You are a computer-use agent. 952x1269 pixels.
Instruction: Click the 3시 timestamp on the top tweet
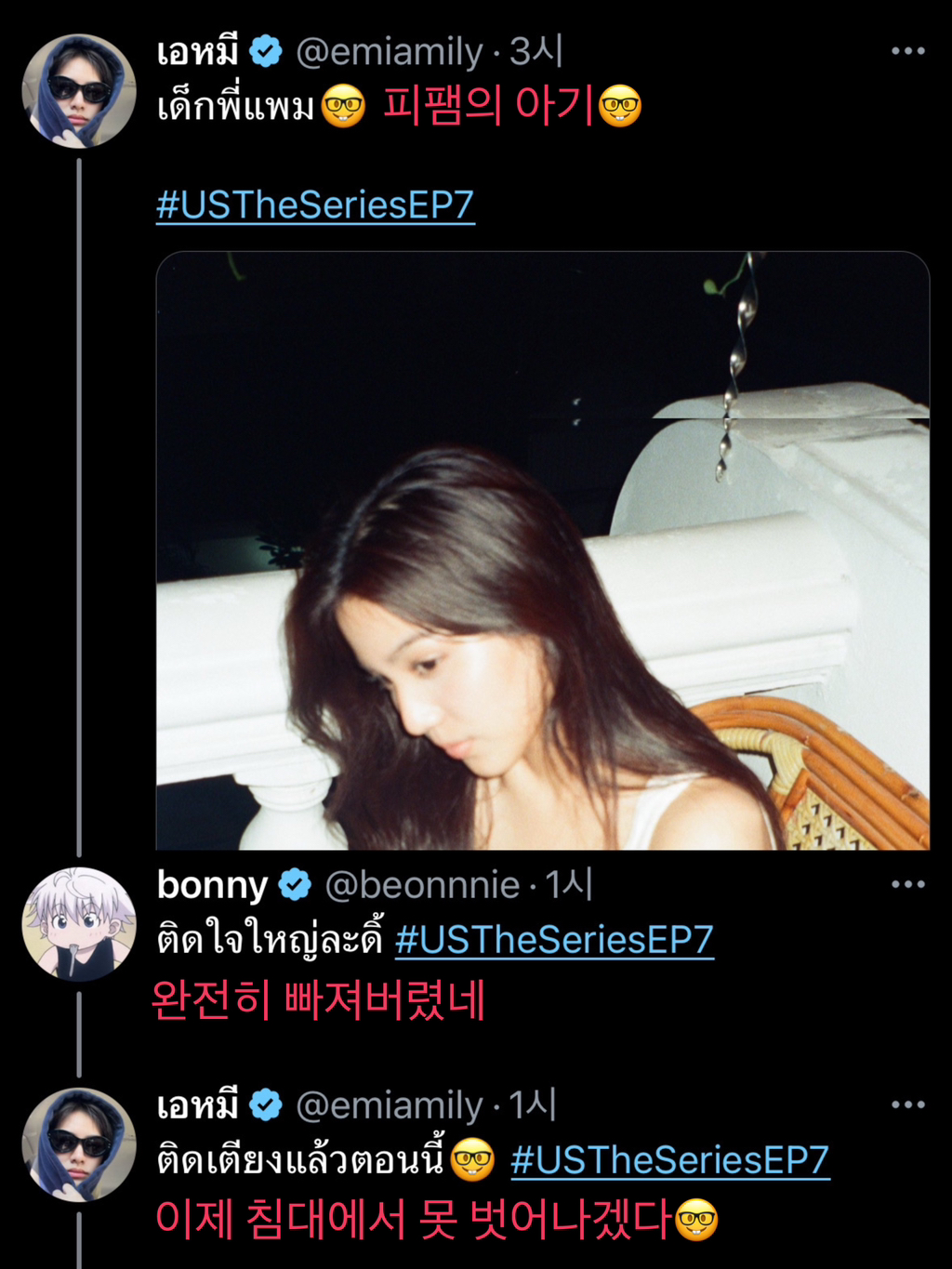pos(535,52)
